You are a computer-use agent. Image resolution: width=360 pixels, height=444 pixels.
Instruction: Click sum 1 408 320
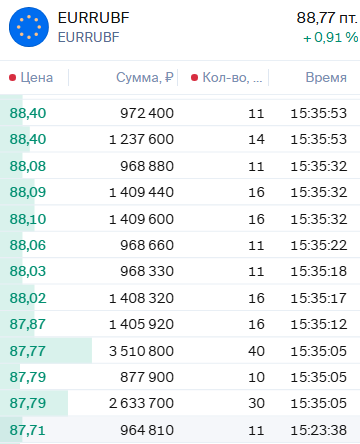coord(141,298)
